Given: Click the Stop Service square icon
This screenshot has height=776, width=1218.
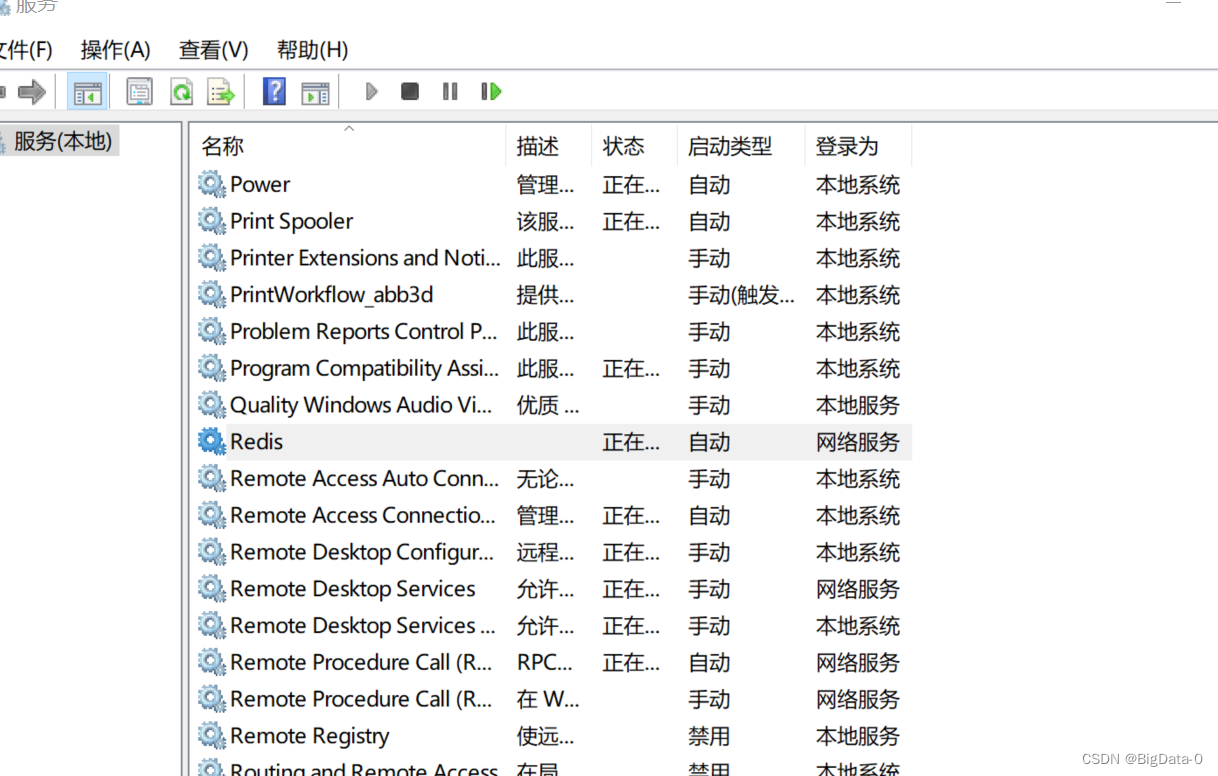Looking at the screenshot, I should [x=410, y=92].
